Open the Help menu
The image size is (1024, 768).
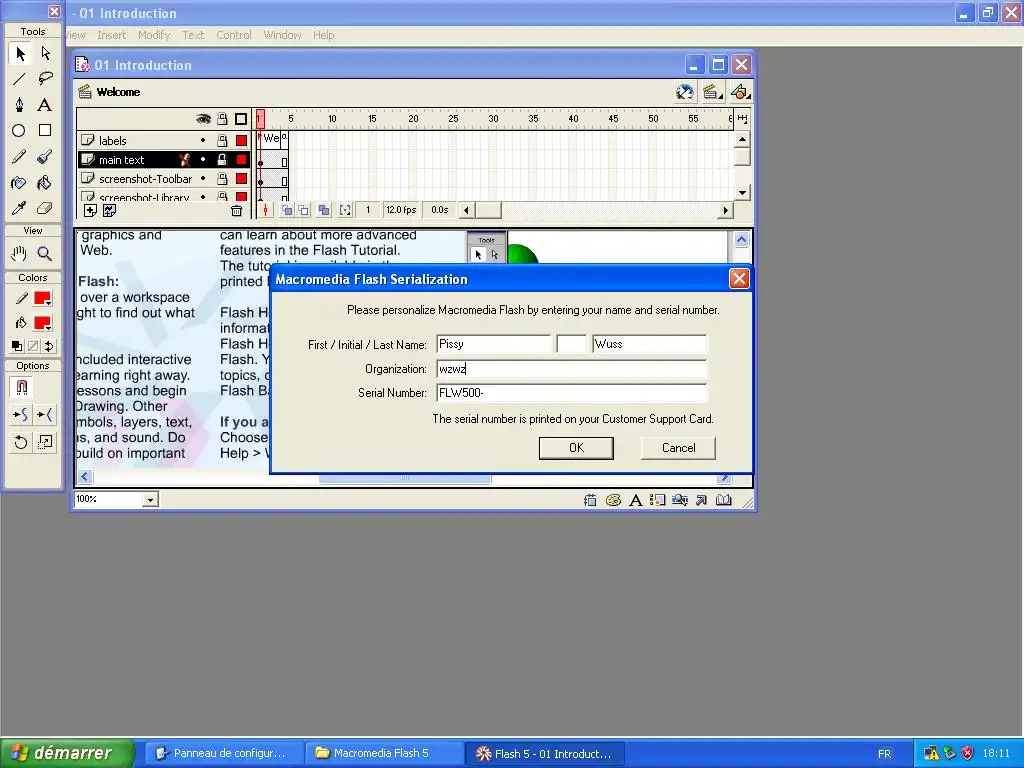click(323, 35)
